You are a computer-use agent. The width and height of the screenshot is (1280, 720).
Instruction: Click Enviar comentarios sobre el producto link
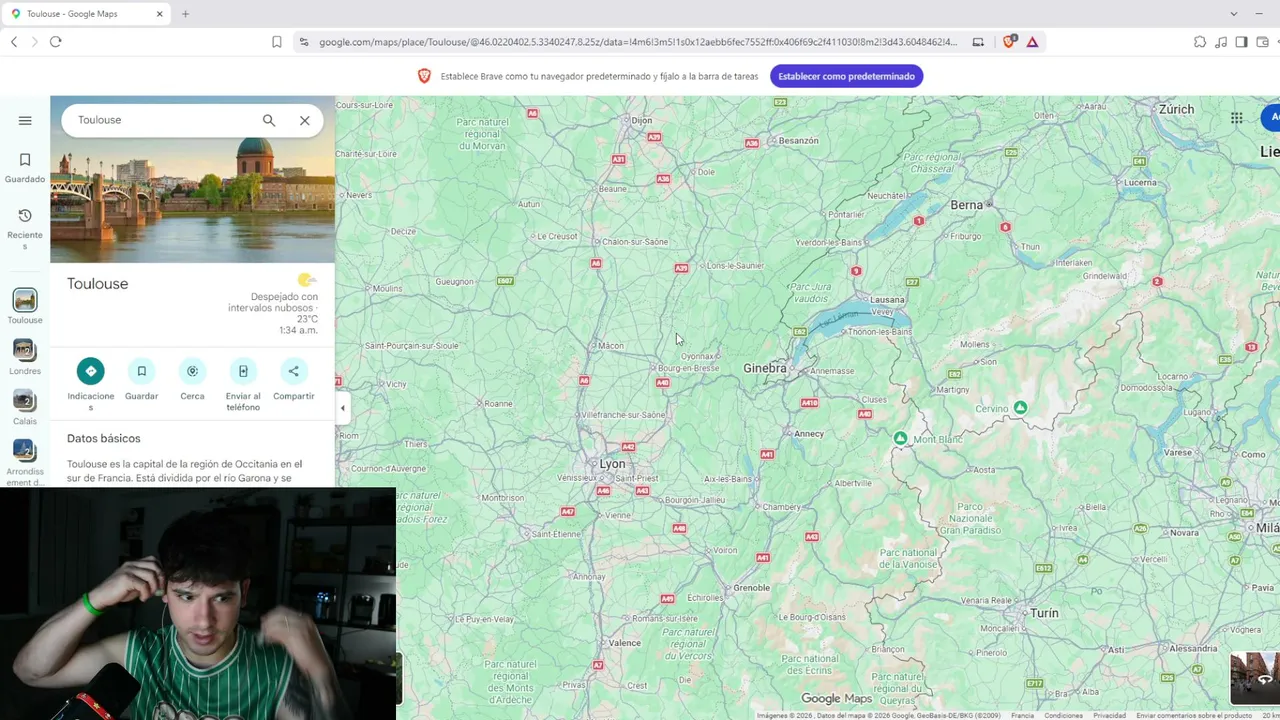(1194, 715)
